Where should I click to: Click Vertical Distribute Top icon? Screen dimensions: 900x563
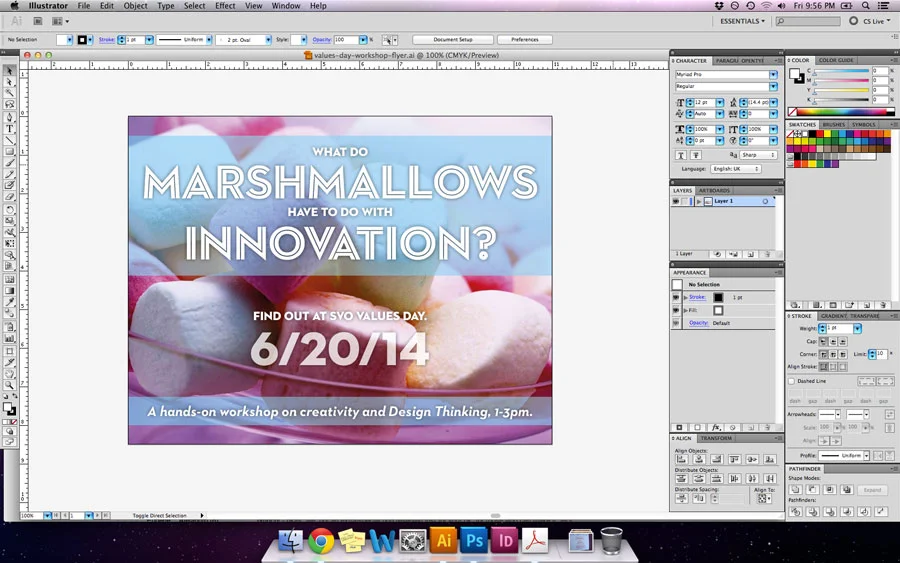tap(681, 478)
